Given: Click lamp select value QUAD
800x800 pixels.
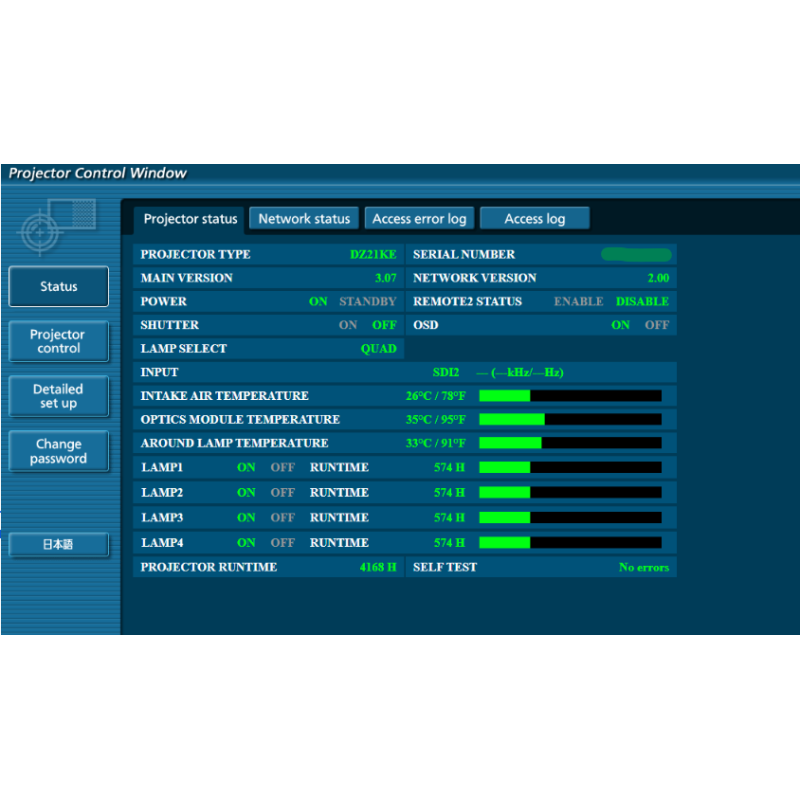Looking at the screenshot, I should click(x=379, y=349).
